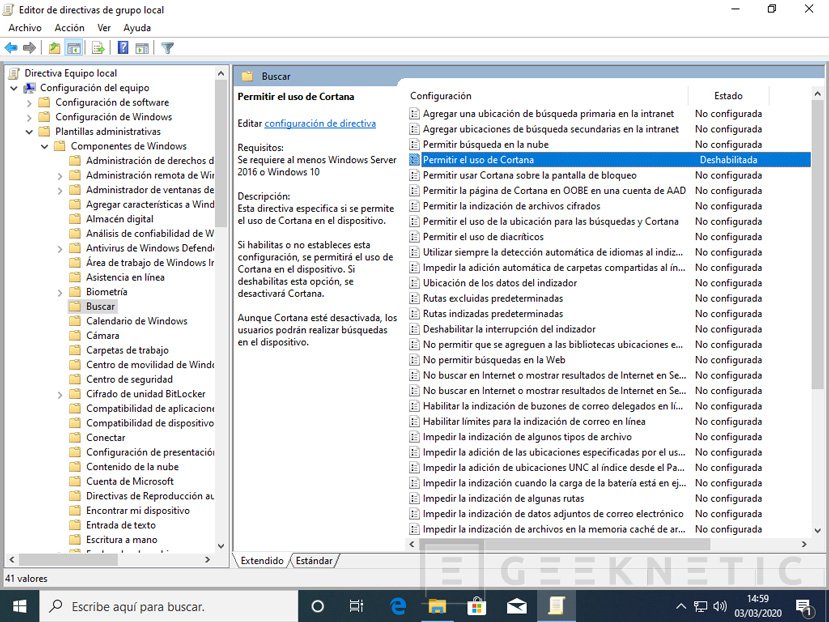Expand the Configuración de software node
Viewport: 829px width, 622px height.
coord(30,103)
